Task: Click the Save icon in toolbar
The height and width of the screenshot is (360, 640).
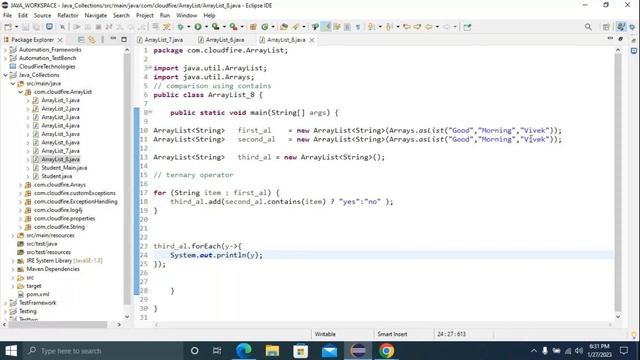Action: click(25, 27)
